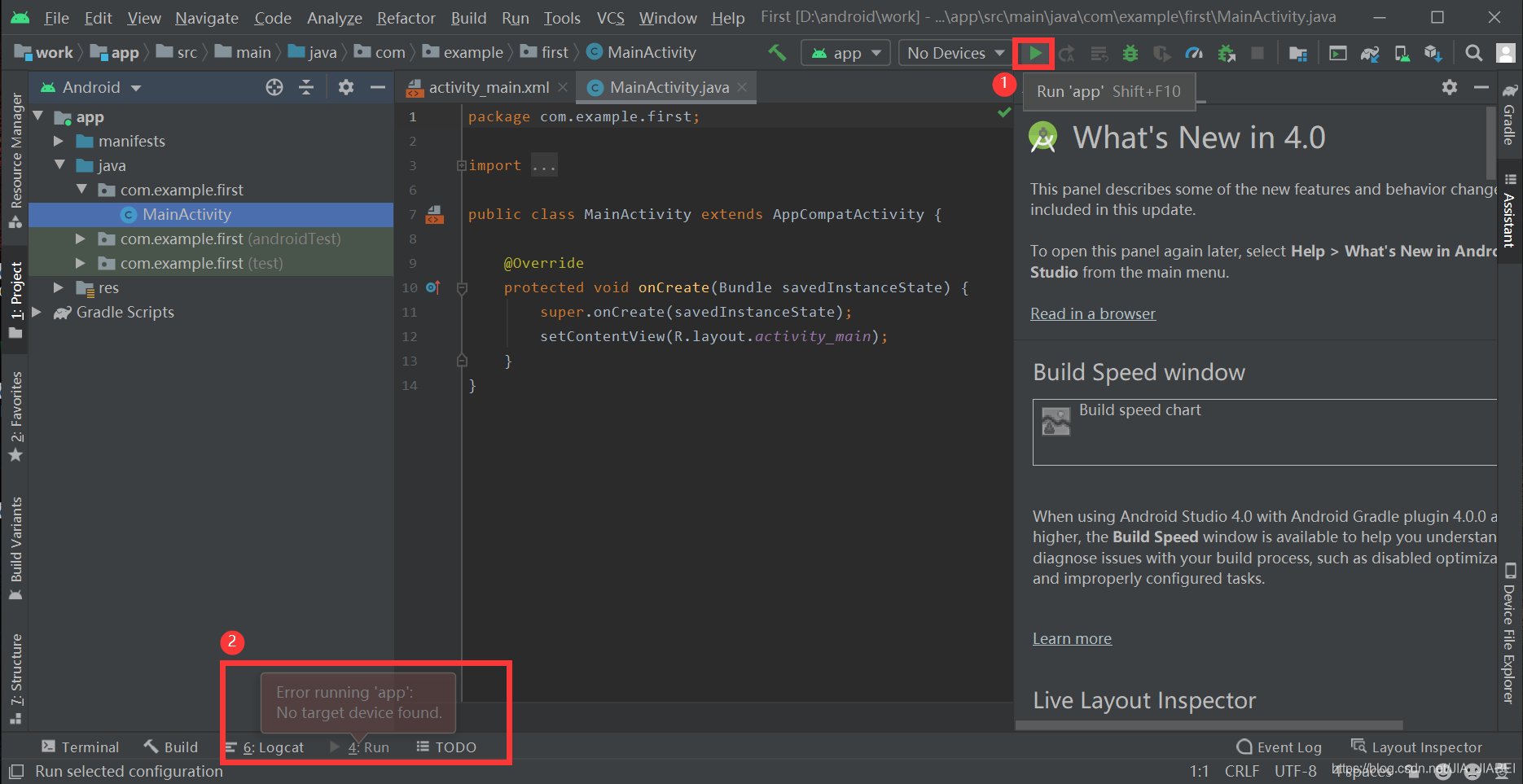1523x784 pixels.
Task: Expand the manifests folder
Action: (x=59, y=141)
